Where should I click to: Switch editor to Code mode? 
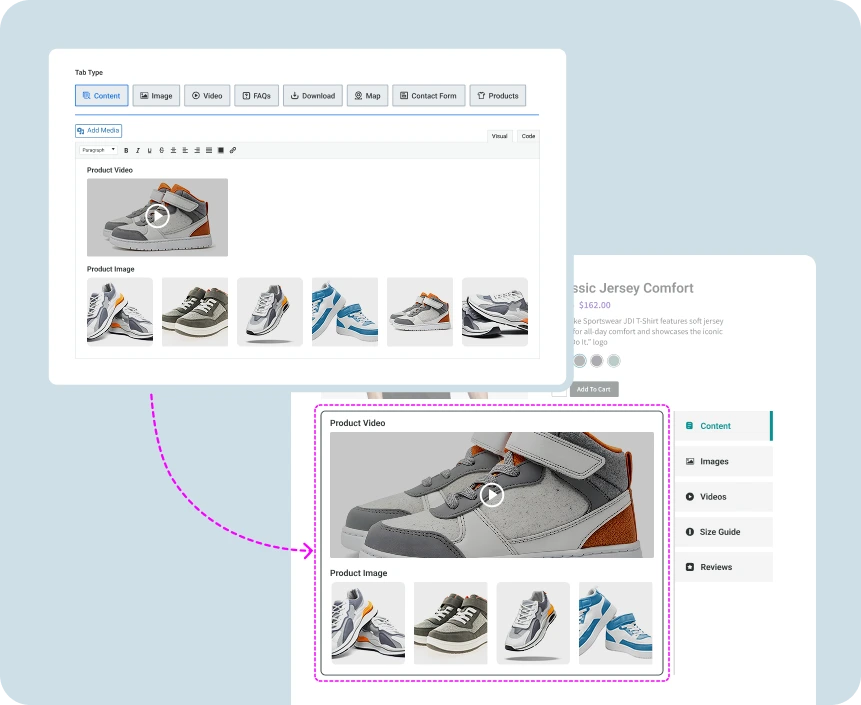click(x=528, y=136)
